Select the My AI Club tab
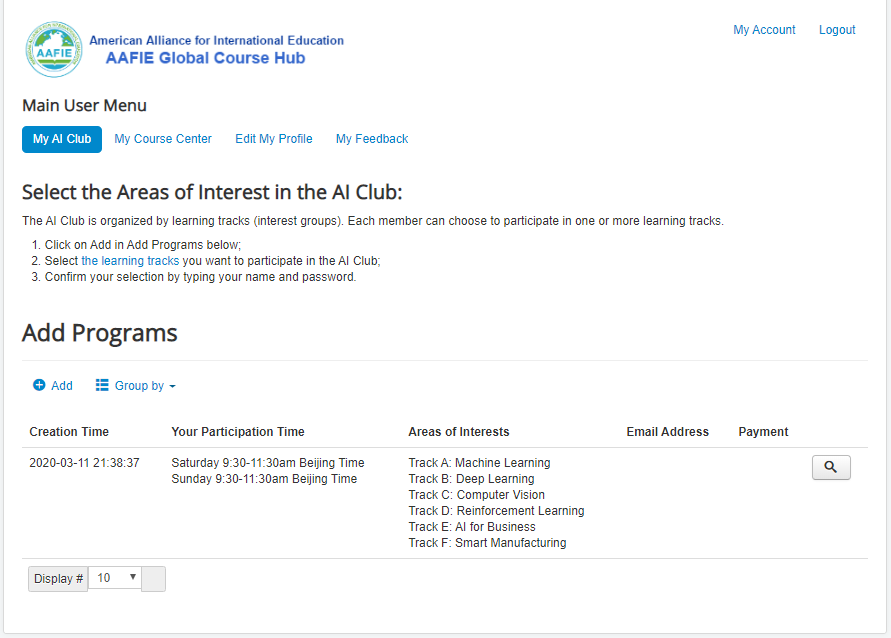This screenshot has width=891, height=638. pos(62,139)
